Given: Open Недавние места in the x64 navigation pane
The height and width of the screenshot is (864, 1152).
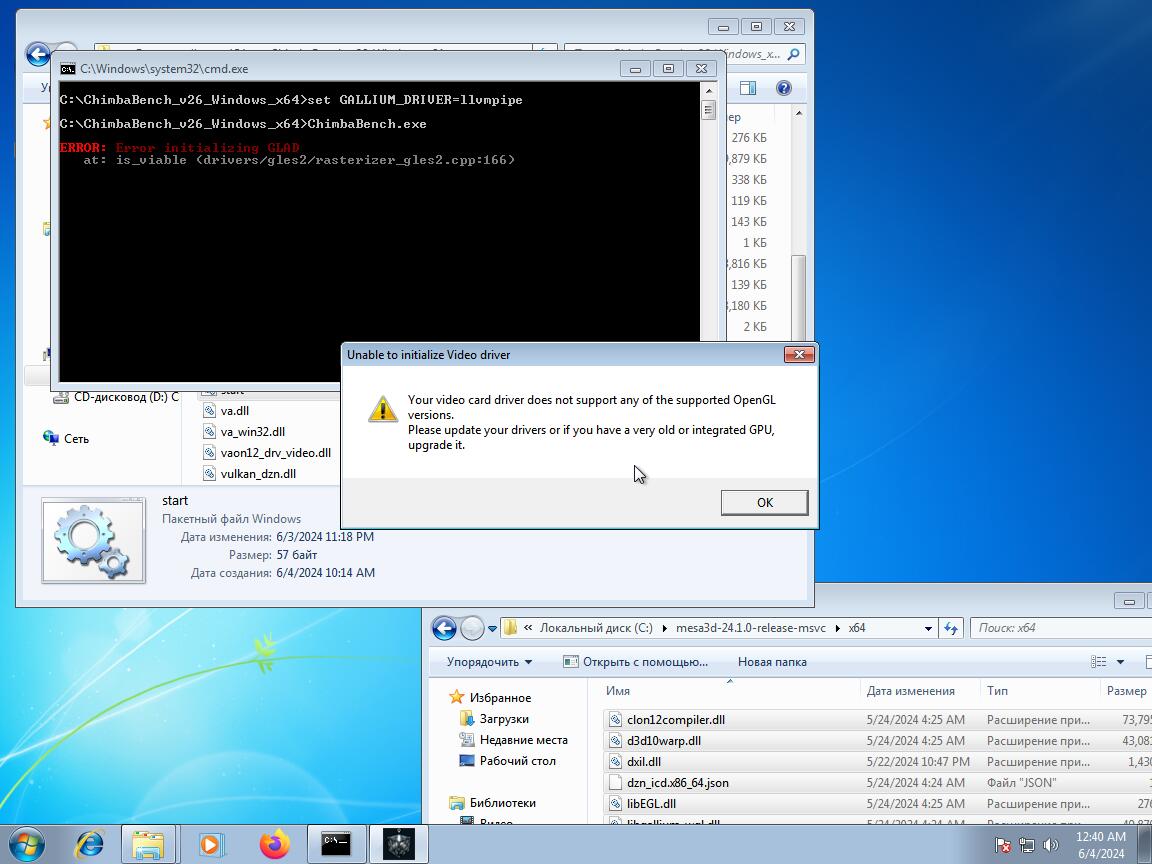Looking at the screenshot, I should point(523,740).
